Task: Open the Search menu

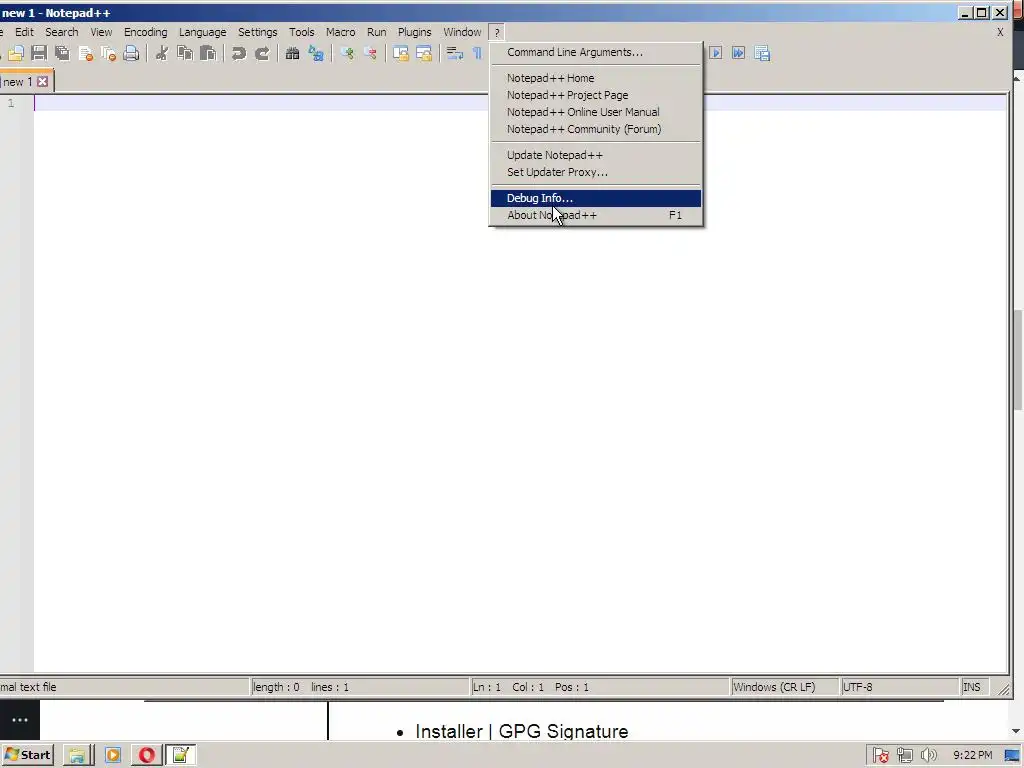Action: coord(61,32)
